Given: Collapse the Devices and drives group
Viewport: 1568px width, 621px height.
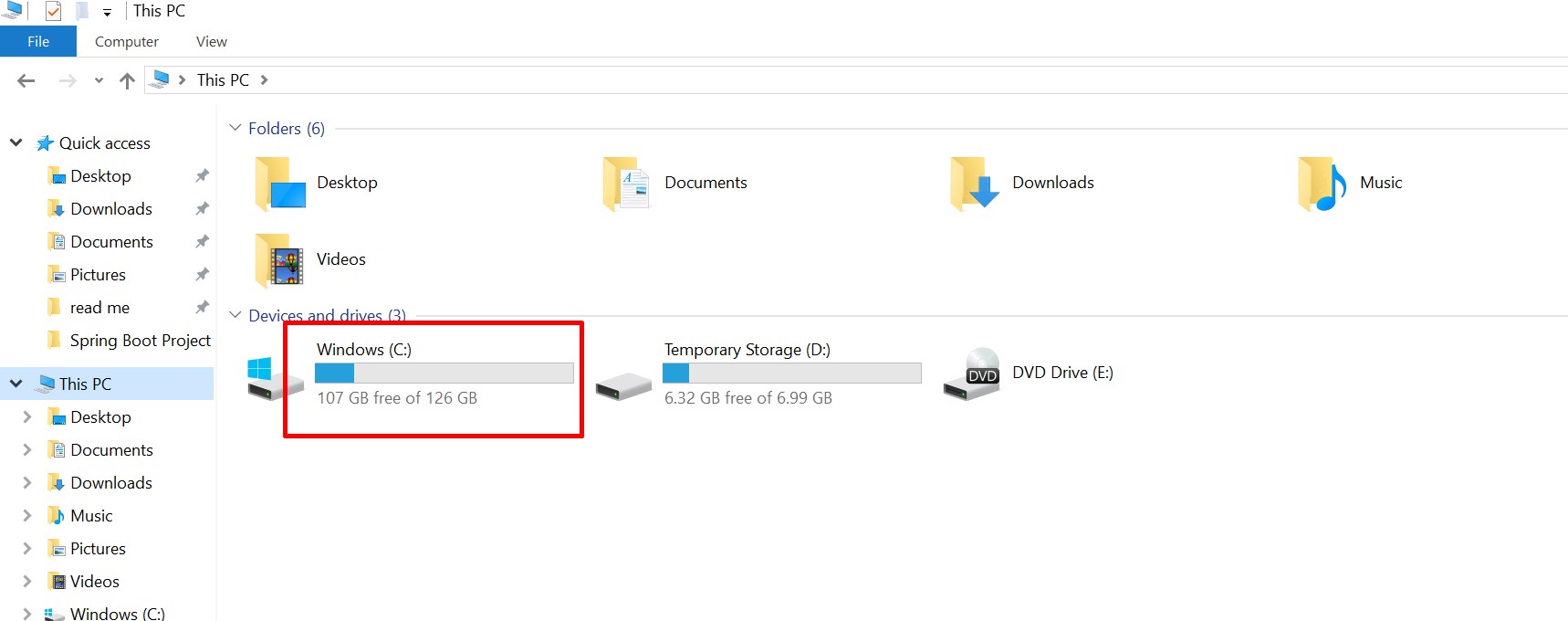Looking at the screenshot, I should [x=235, y=315].
